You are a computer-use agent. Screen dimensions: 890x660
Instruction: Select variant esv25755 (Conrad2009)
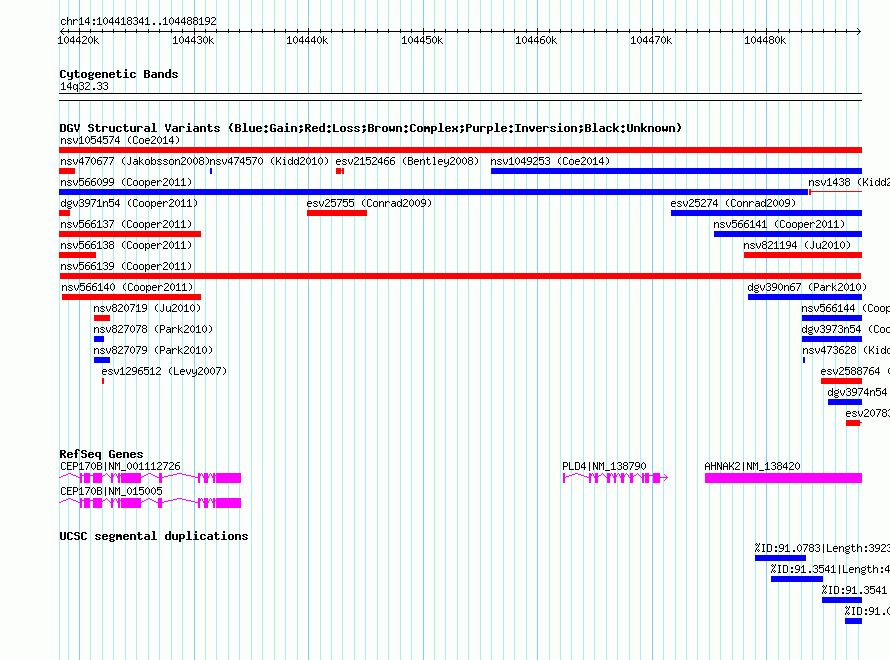point(369,203)
